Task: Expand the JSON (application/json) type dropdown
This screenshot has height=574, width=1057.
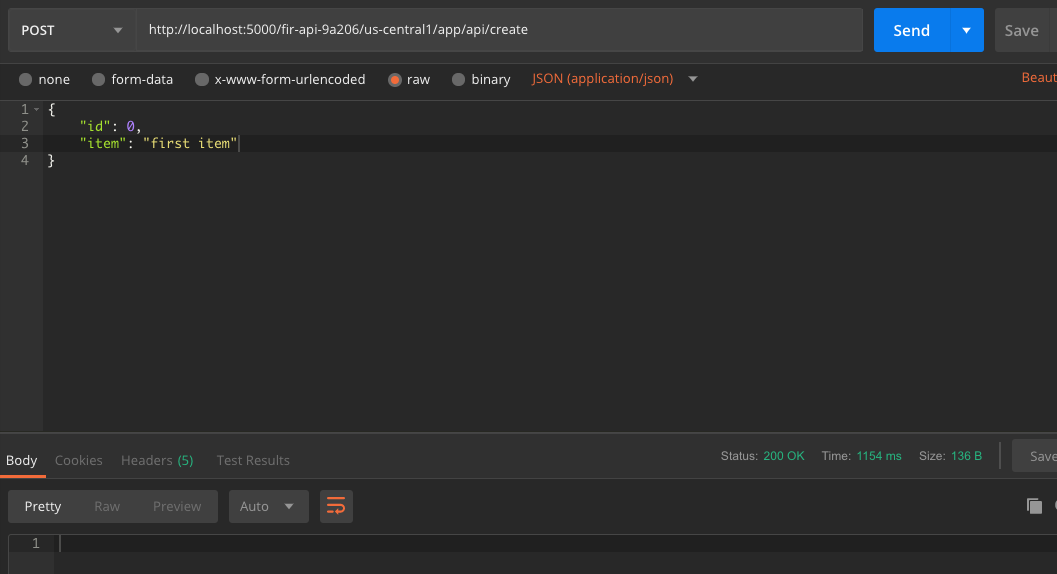Action: tap(693, 79)
